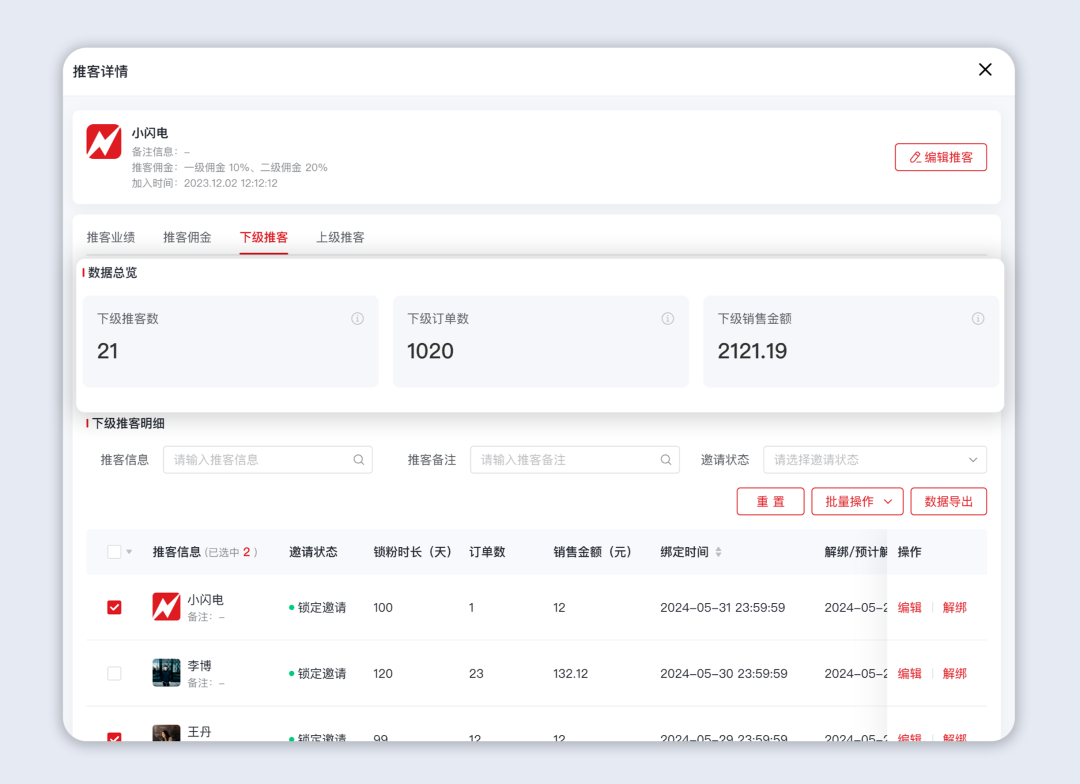Click search icon in 推客备注 field
Image resolution: width=1080 pixels, height=784 pixels.
coord(666,460)
